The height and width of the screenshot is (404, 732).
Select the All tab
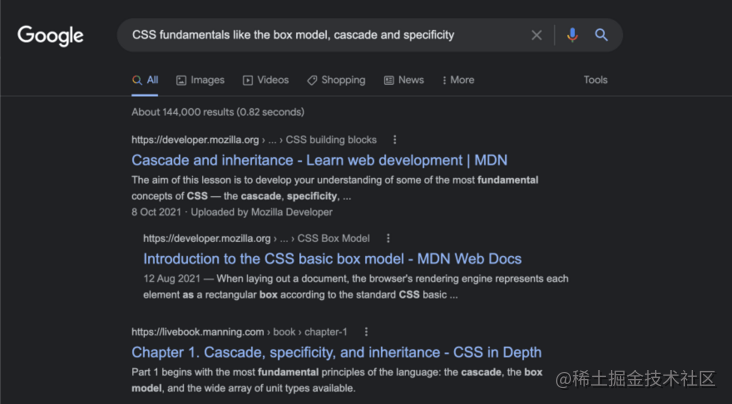pyautogui.click(x=145, y=80)
